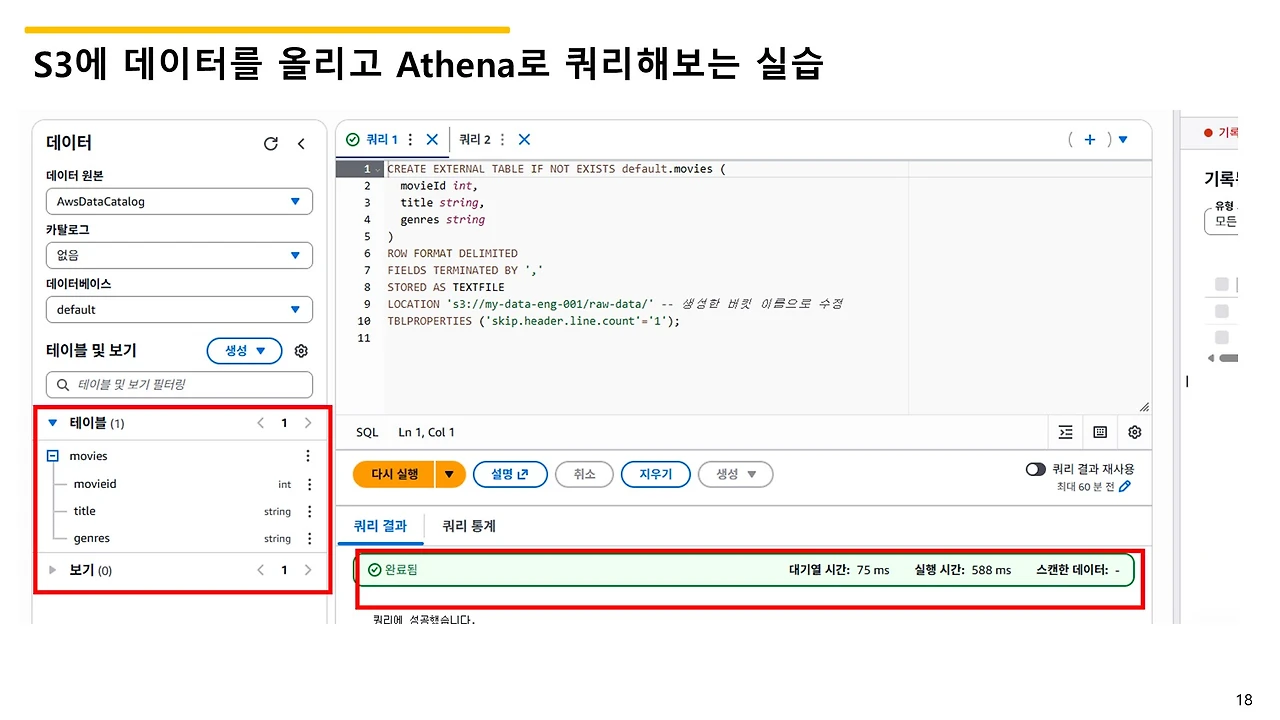Close the 쿼리 2 tab

pos(524,140)
